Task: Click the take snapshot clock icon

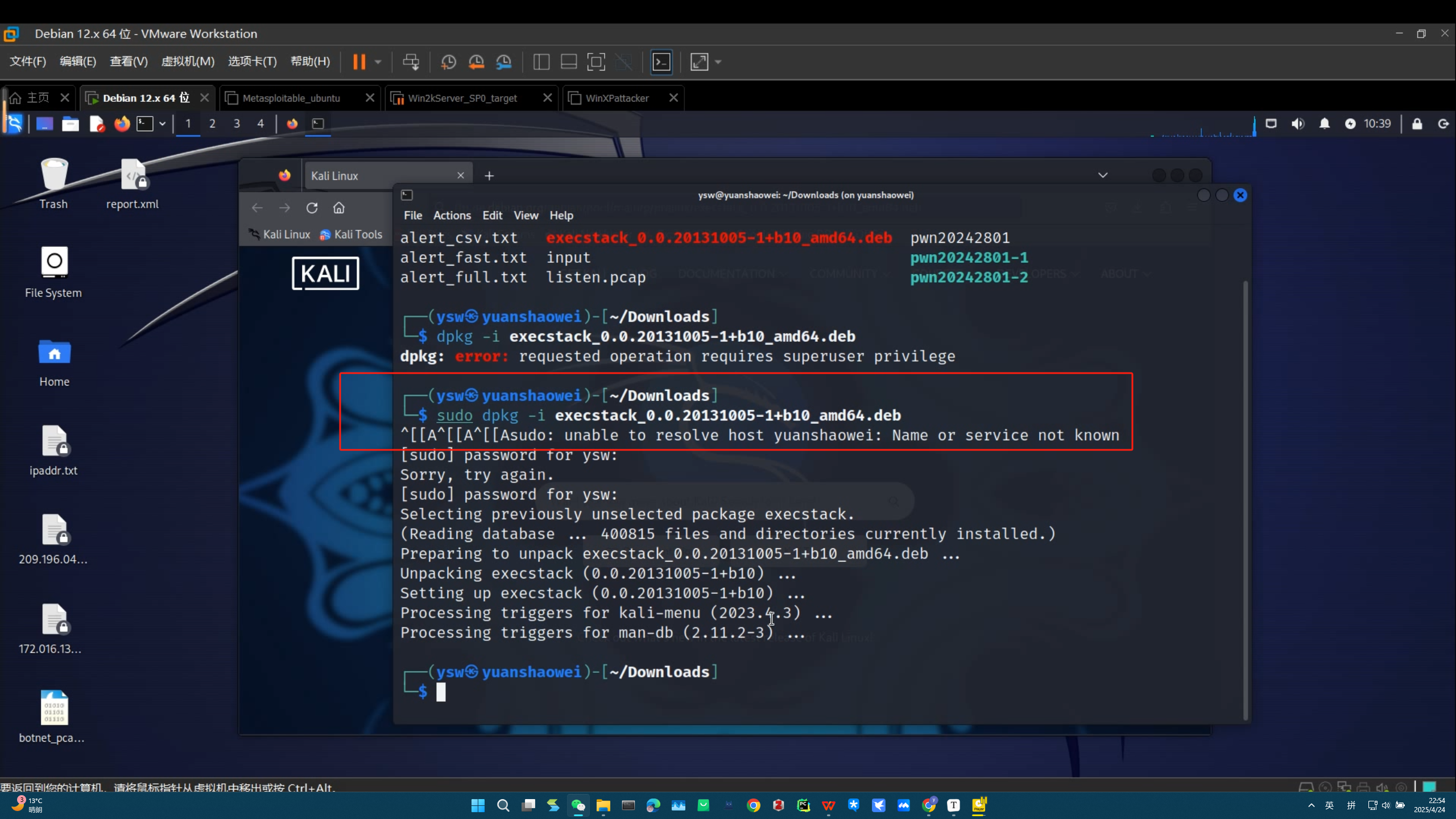Action: (448, 61)
